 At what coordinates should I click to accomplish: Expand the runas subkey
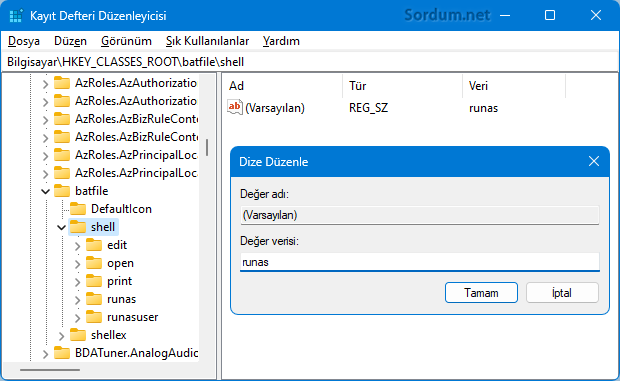(78, 300)
